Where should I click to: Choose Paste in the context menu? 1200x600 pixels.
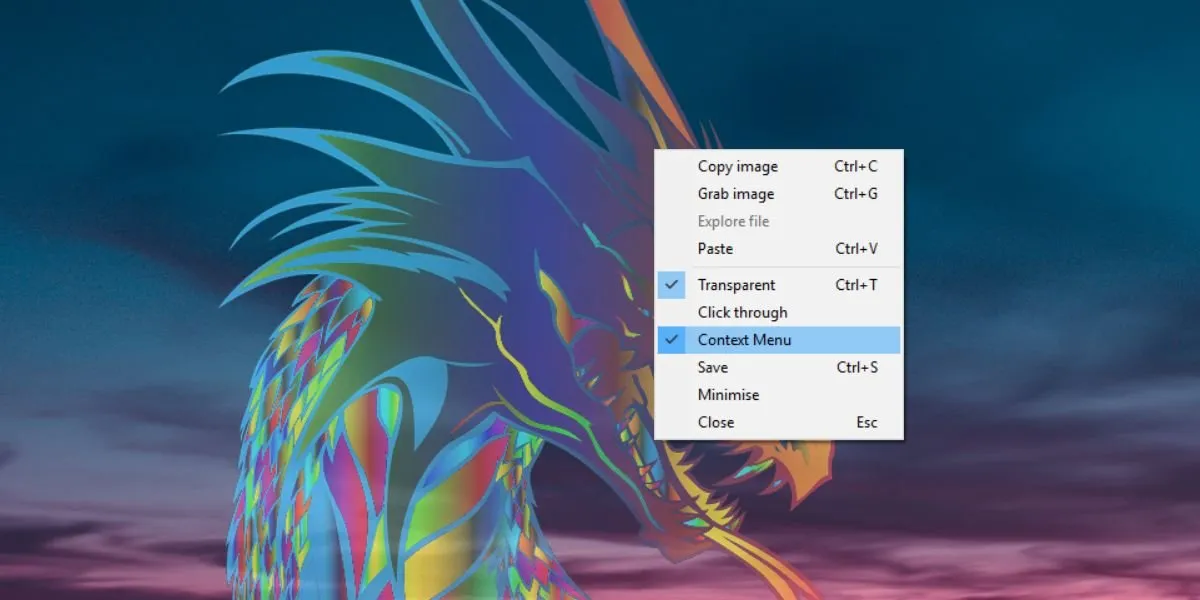pos(779,249)
